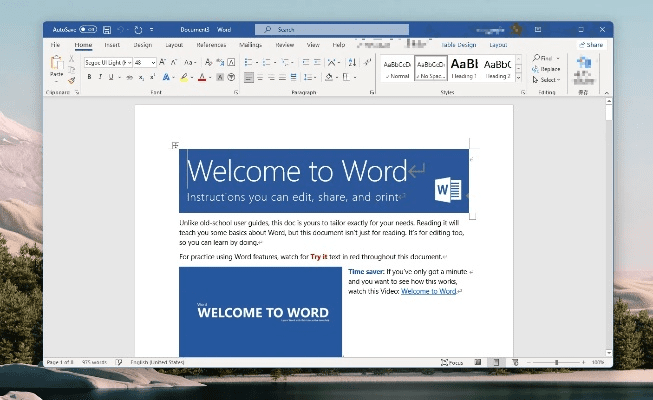The height and width of the screenshot is (400, 653).
Task: Click the bullet list button
Action: [x=250, y=62]
